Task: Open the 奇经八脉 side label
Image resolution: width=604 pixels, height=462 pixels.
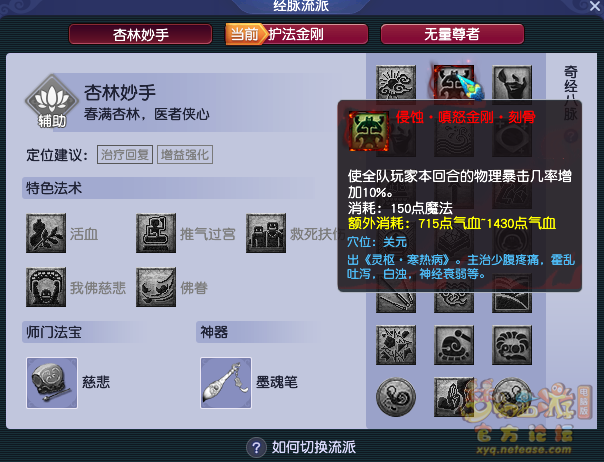Action: click(x=570, y=93)
